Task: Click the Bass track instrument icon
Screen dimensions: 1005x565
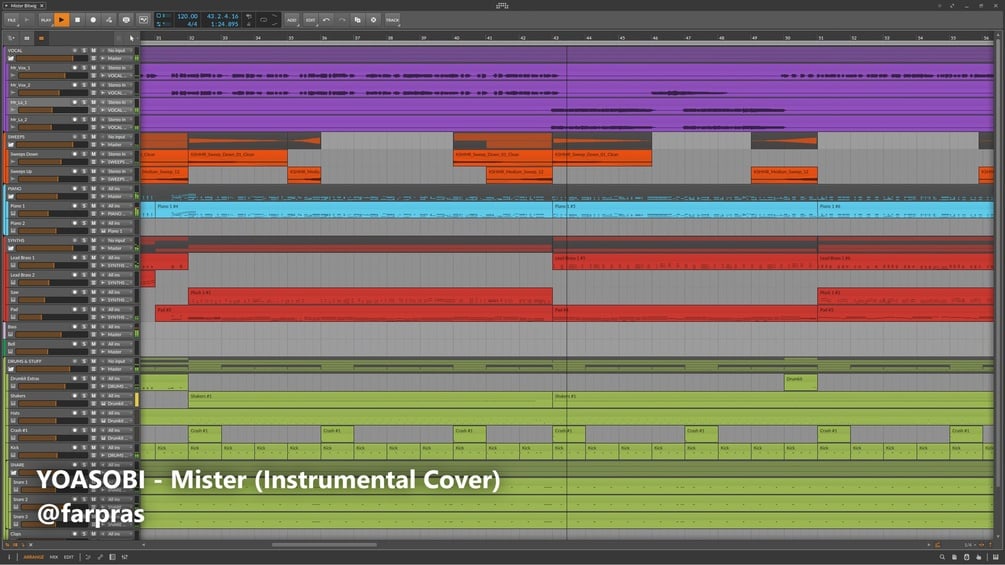Action: click(x=11, y=335)
